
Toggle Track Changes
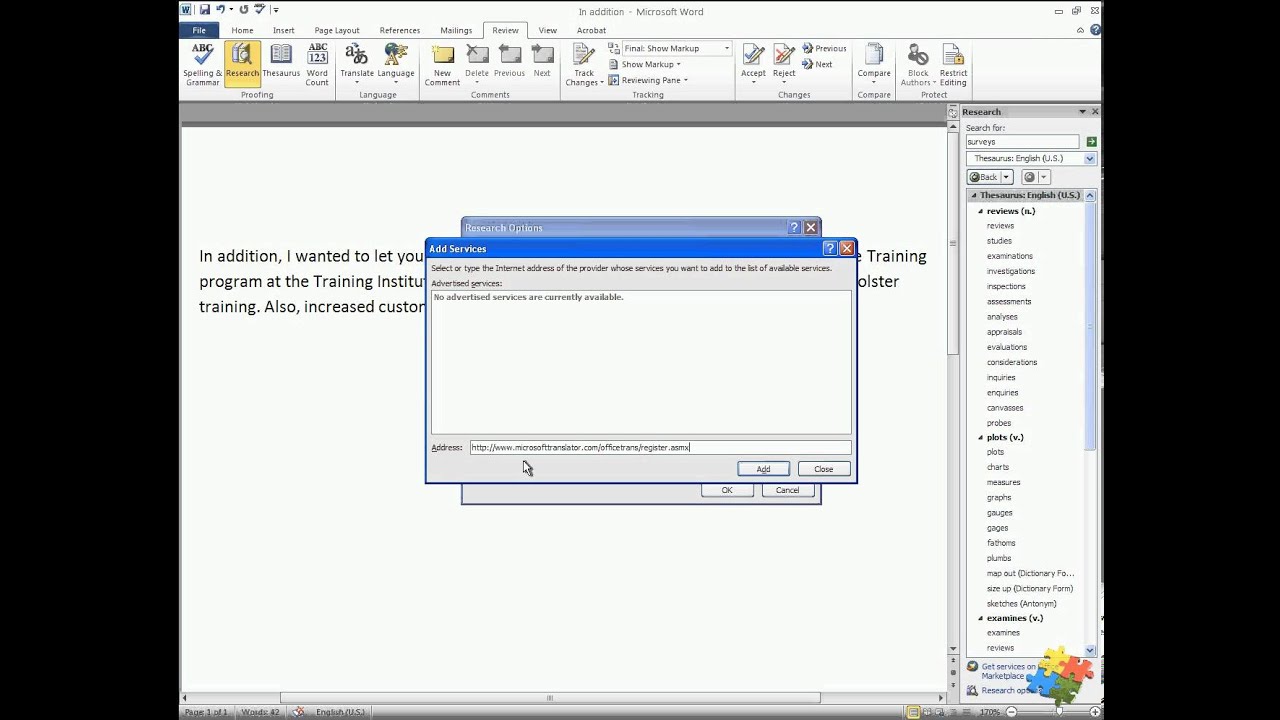pyautogui.click(x=584, y=65)
